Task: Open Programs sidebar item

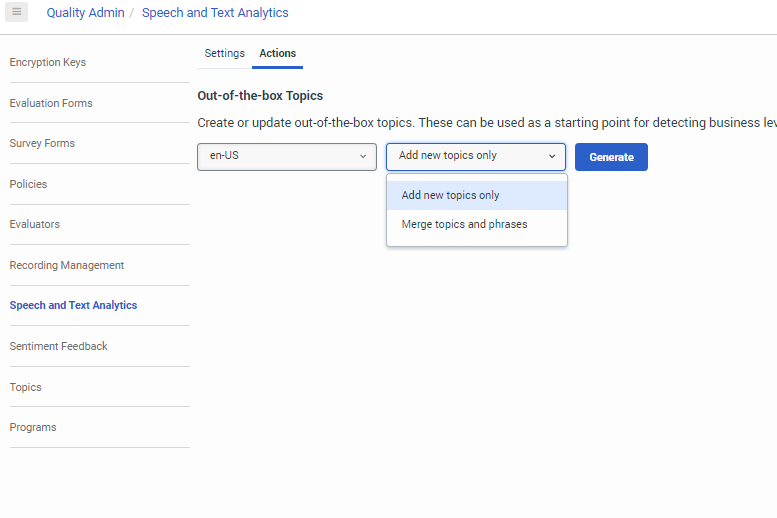Action: tap(33, 427)
